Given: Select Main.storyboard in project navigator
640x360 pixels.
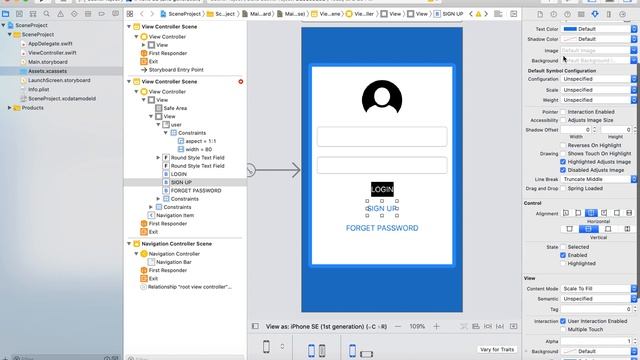Looking at the screenshot, I should (48, 62).
